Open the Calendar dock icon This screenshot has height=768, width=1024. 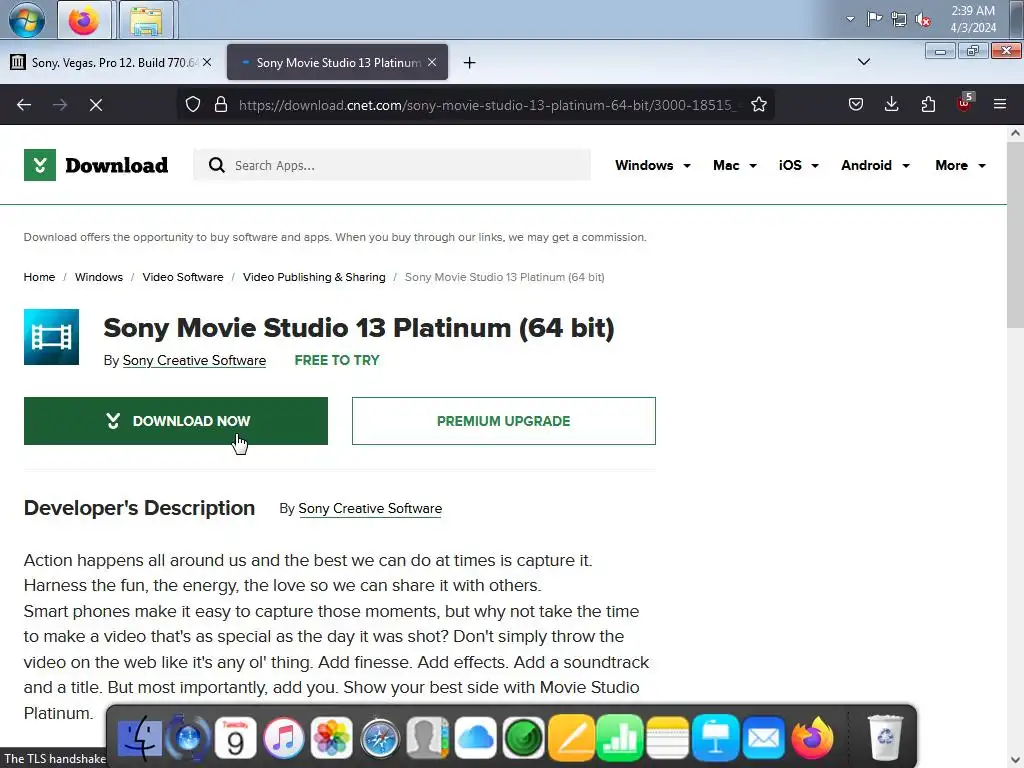point(235,739)
